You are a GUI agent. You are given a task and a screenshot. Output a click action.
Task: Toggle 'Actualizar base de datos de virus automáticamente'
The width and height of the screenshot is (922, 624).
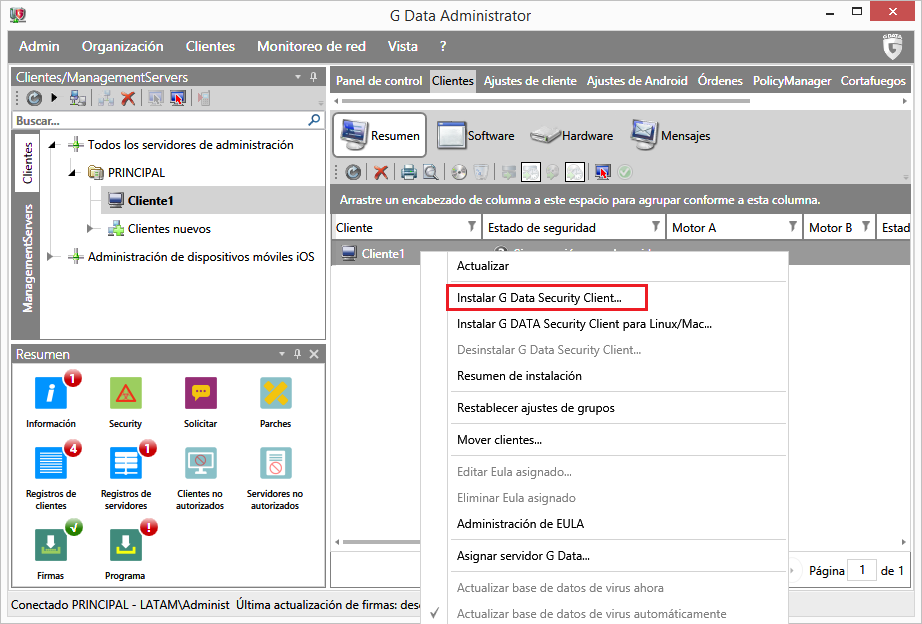[592, 613]
